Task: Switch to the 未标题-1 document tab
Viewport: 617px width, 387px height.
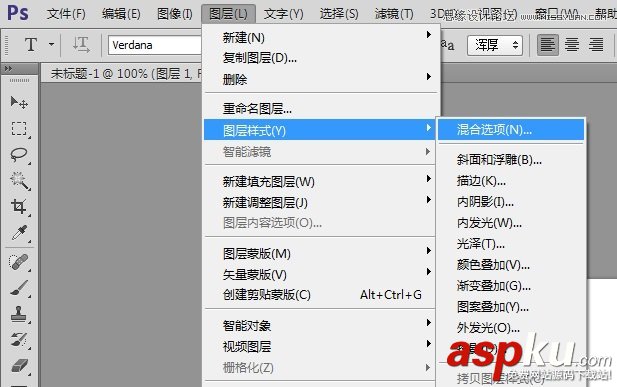Action: tap(122, 73)
